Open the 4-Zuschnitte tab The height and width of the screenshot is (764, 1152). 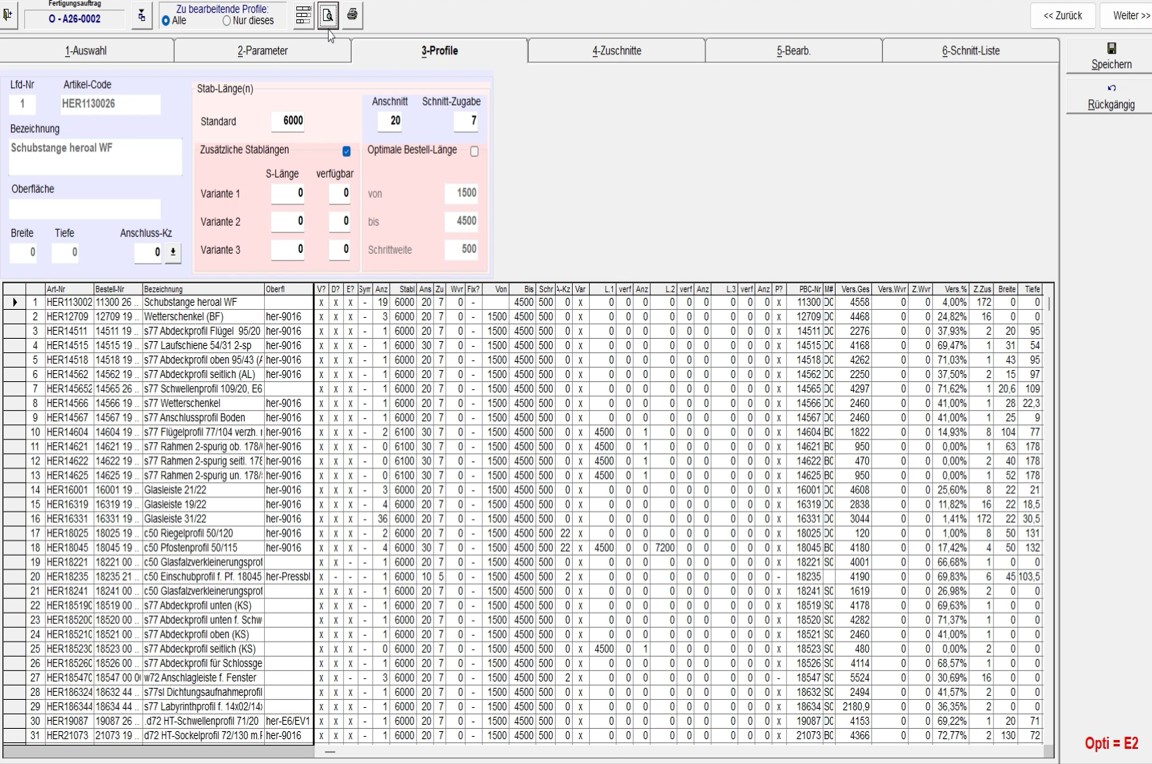click(616, 51)
